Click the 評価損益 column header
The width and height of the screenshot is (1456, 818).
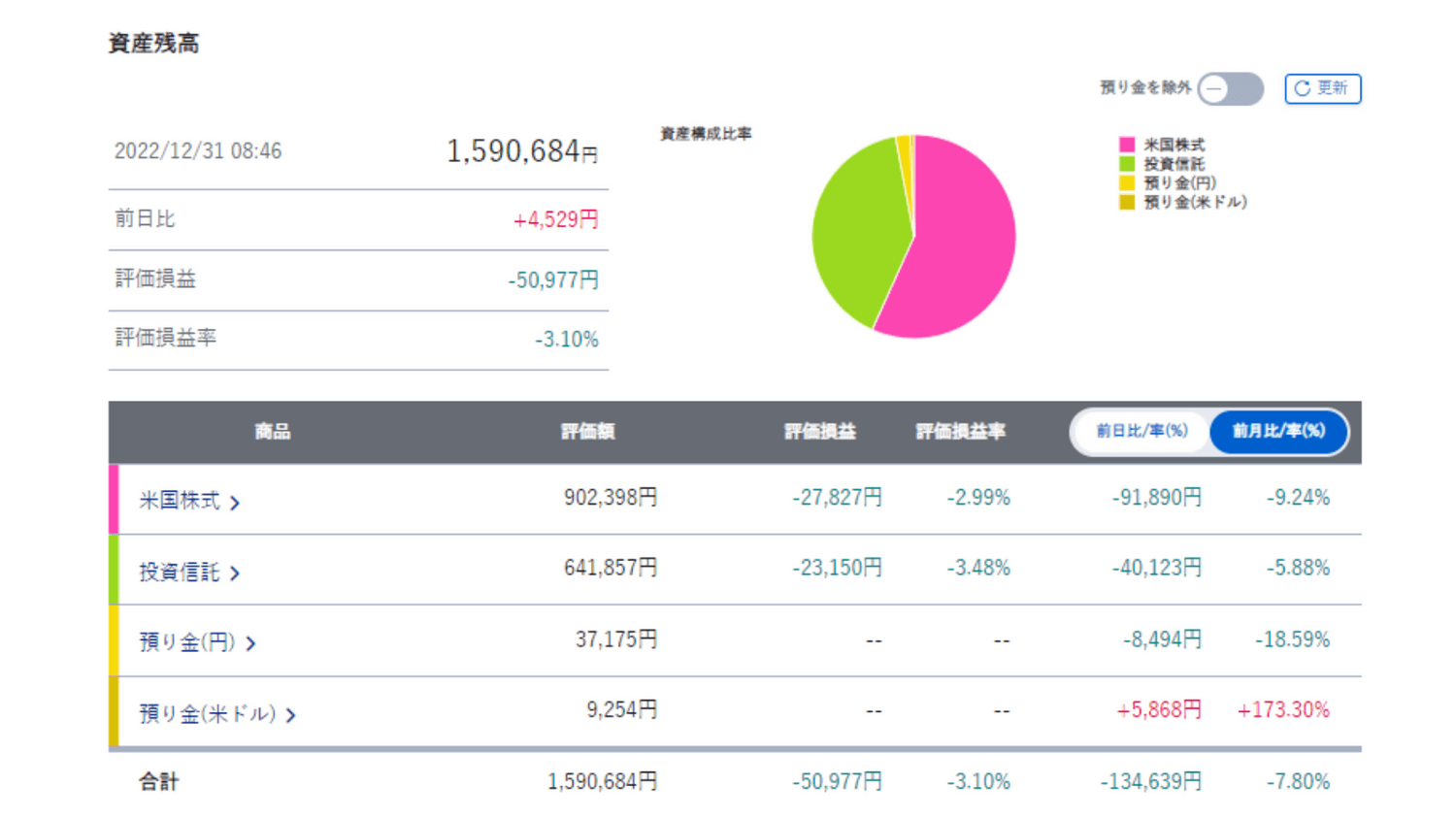tap(820, 431)
